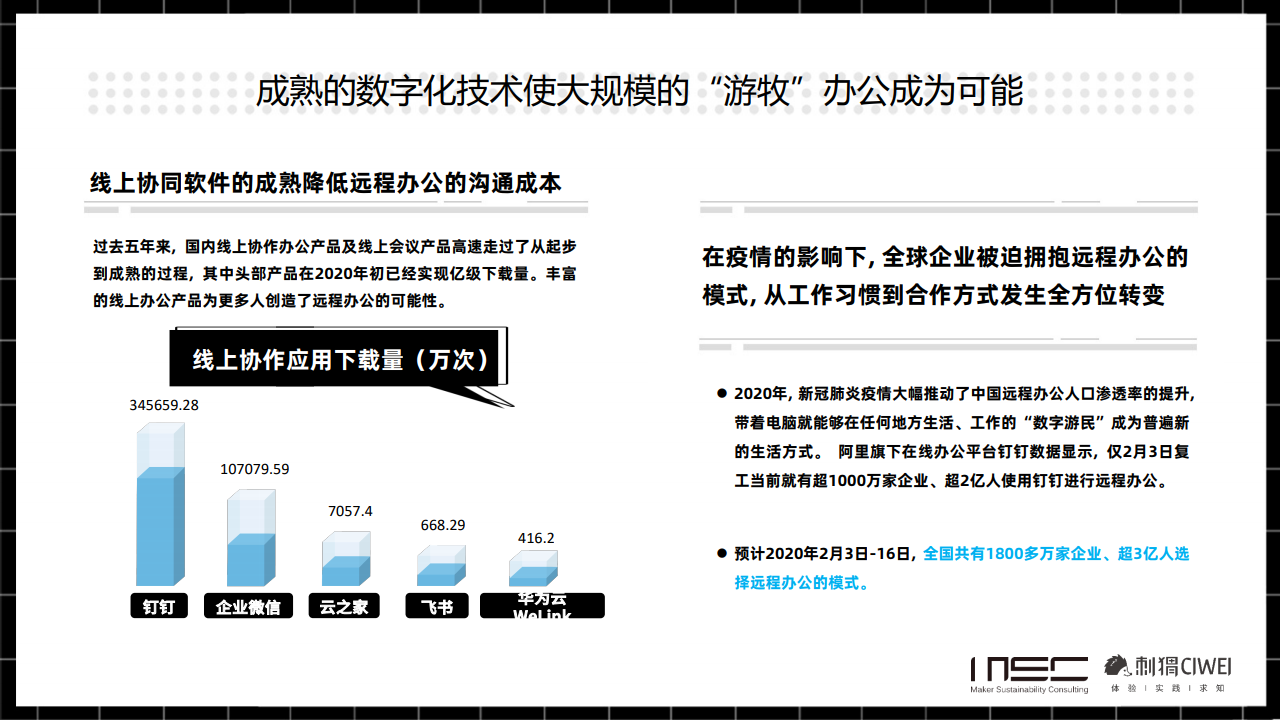Click the 钉钉 bar in the chart
Image resolution: width=1280 pixels, height=720 pixels.
(160, 504)
